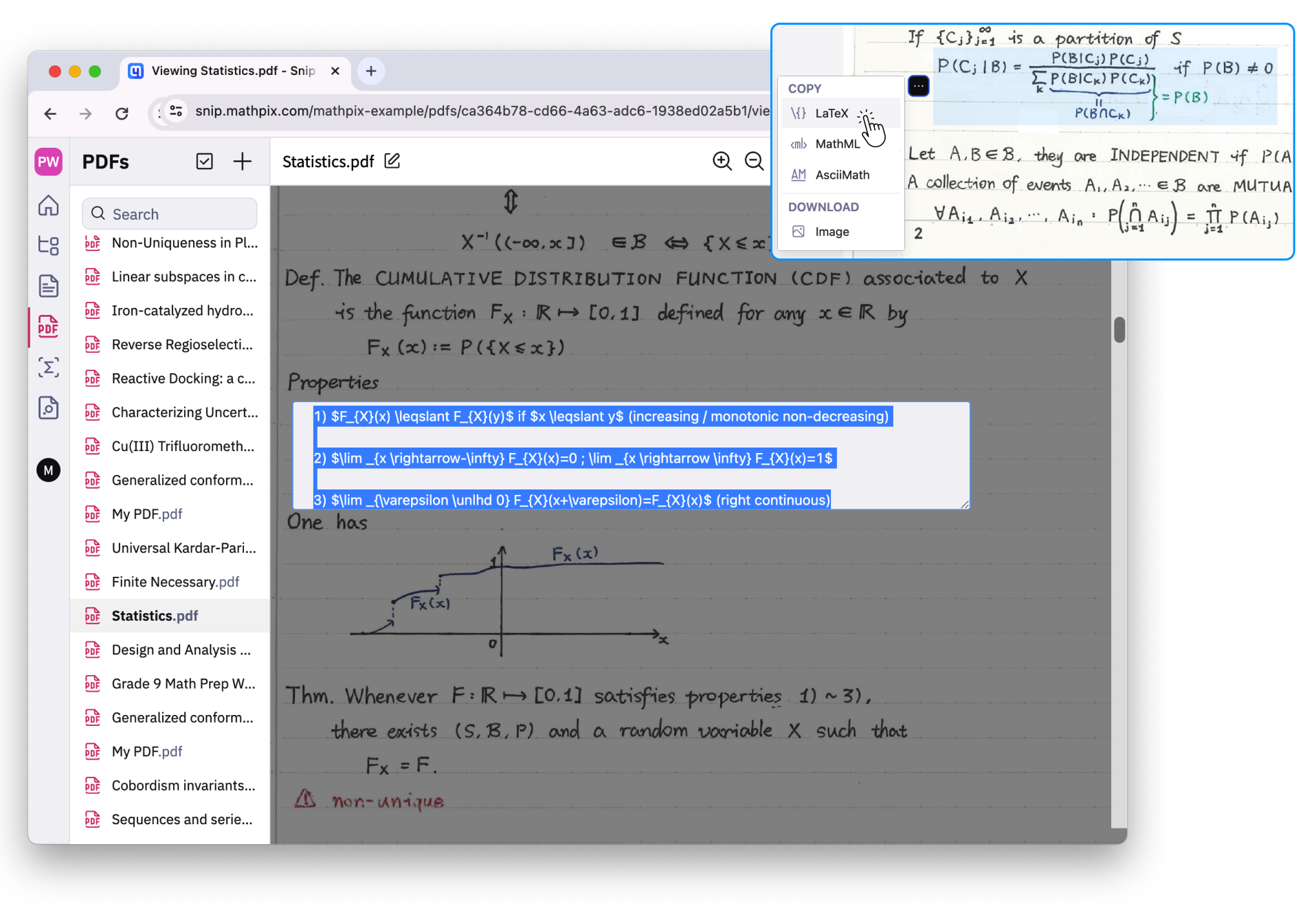The width and height of the screenshot is (1316, 904).
Task: Click the Search PDFs input field
Action: coord(168,214)
